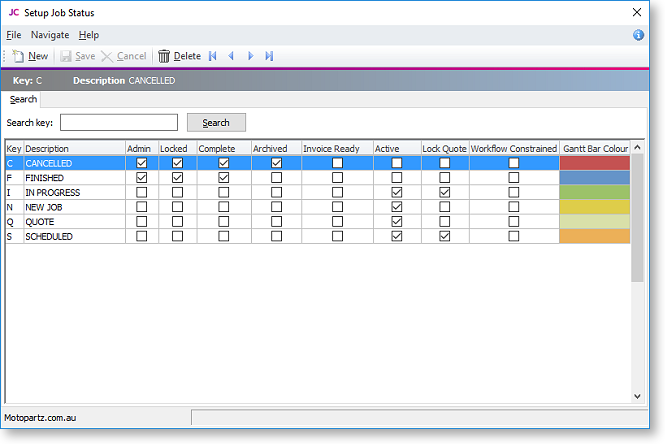665x444 pixels.
Task: Click the JC application icon in title bar
Action: (14, 12)
